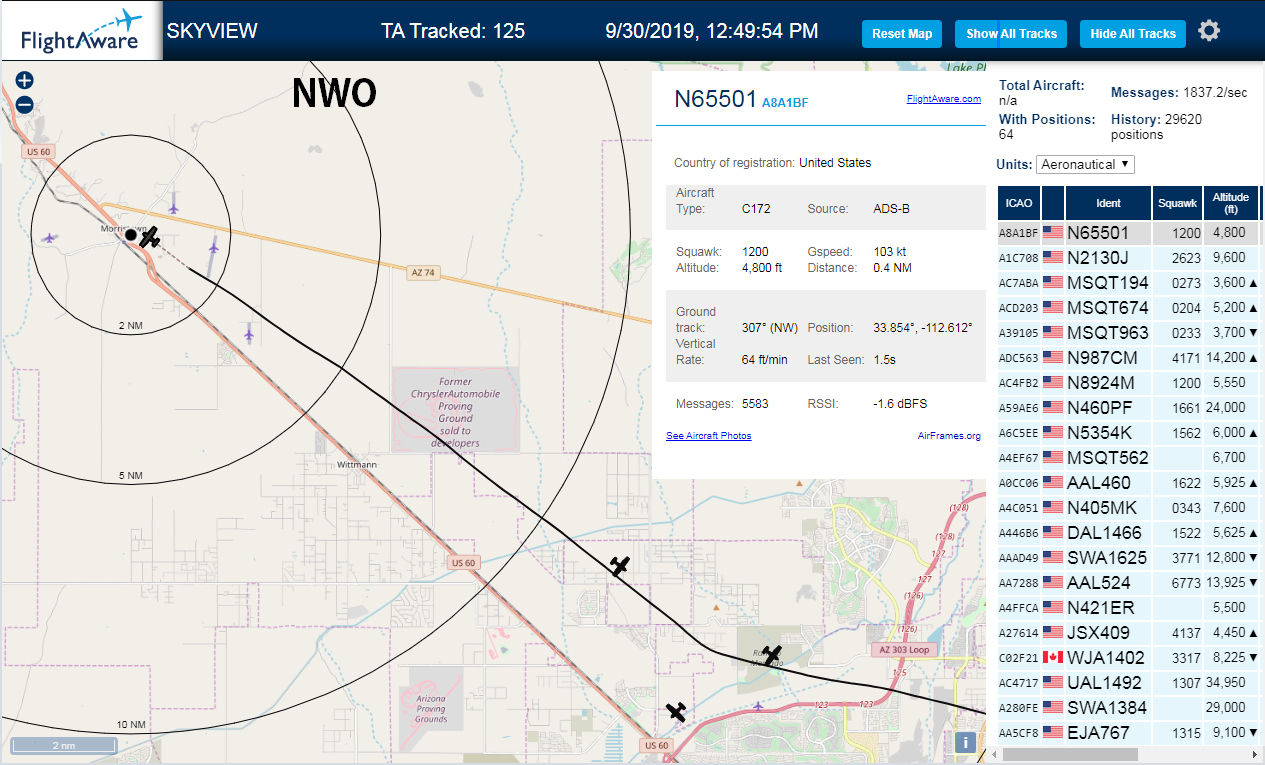
Task: Select the JSX409 aircraft row
Action: (1130, 633)
